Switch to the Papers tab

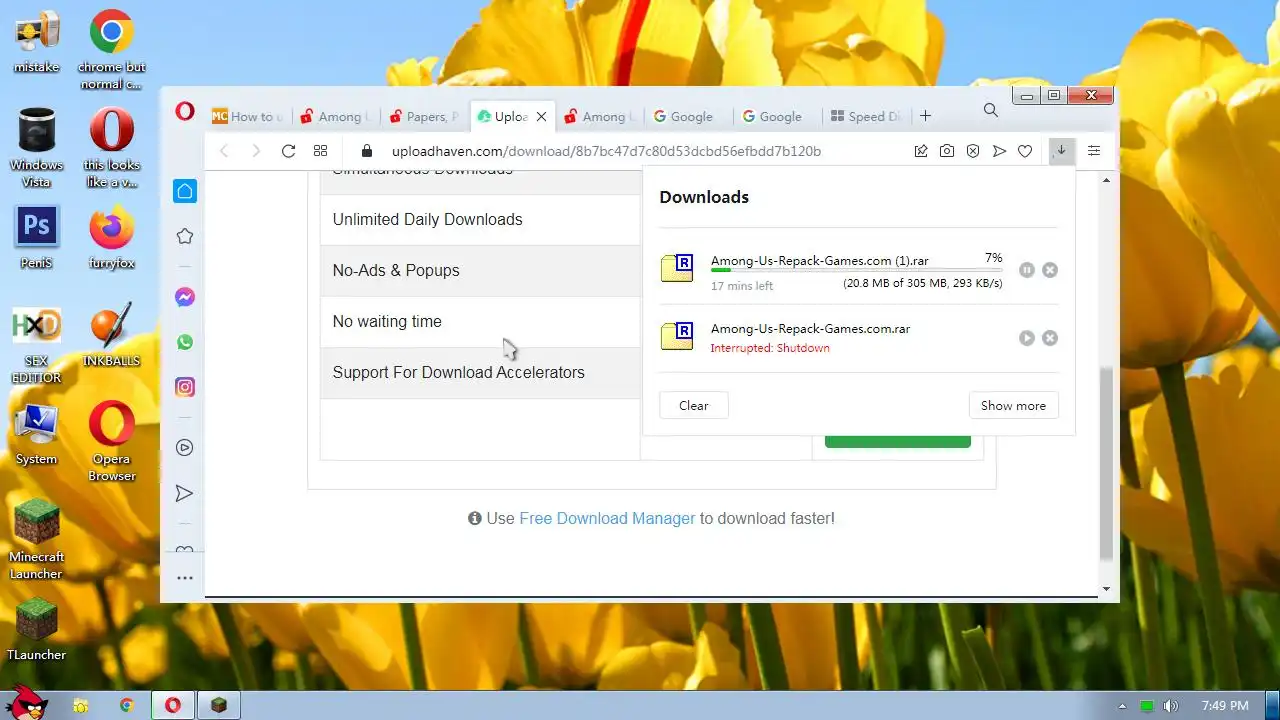click(423, 116)
